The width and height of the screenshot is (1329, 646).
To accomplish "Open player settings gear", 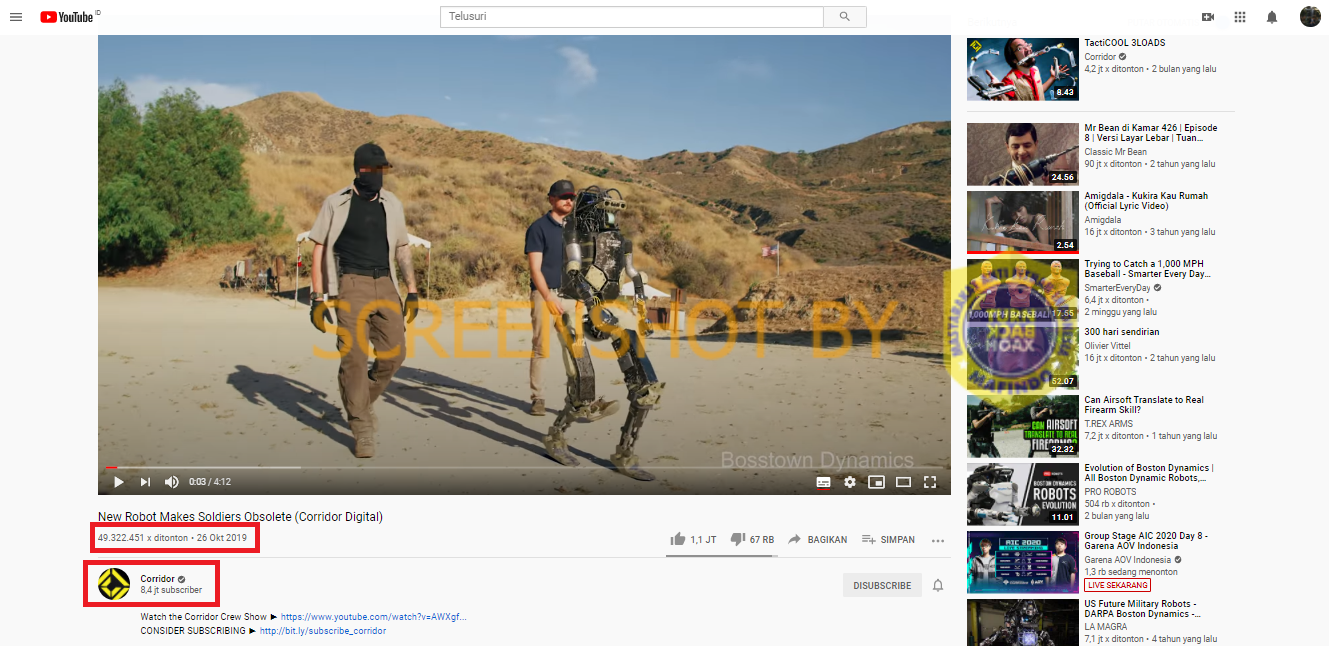I will pos(850,482).
